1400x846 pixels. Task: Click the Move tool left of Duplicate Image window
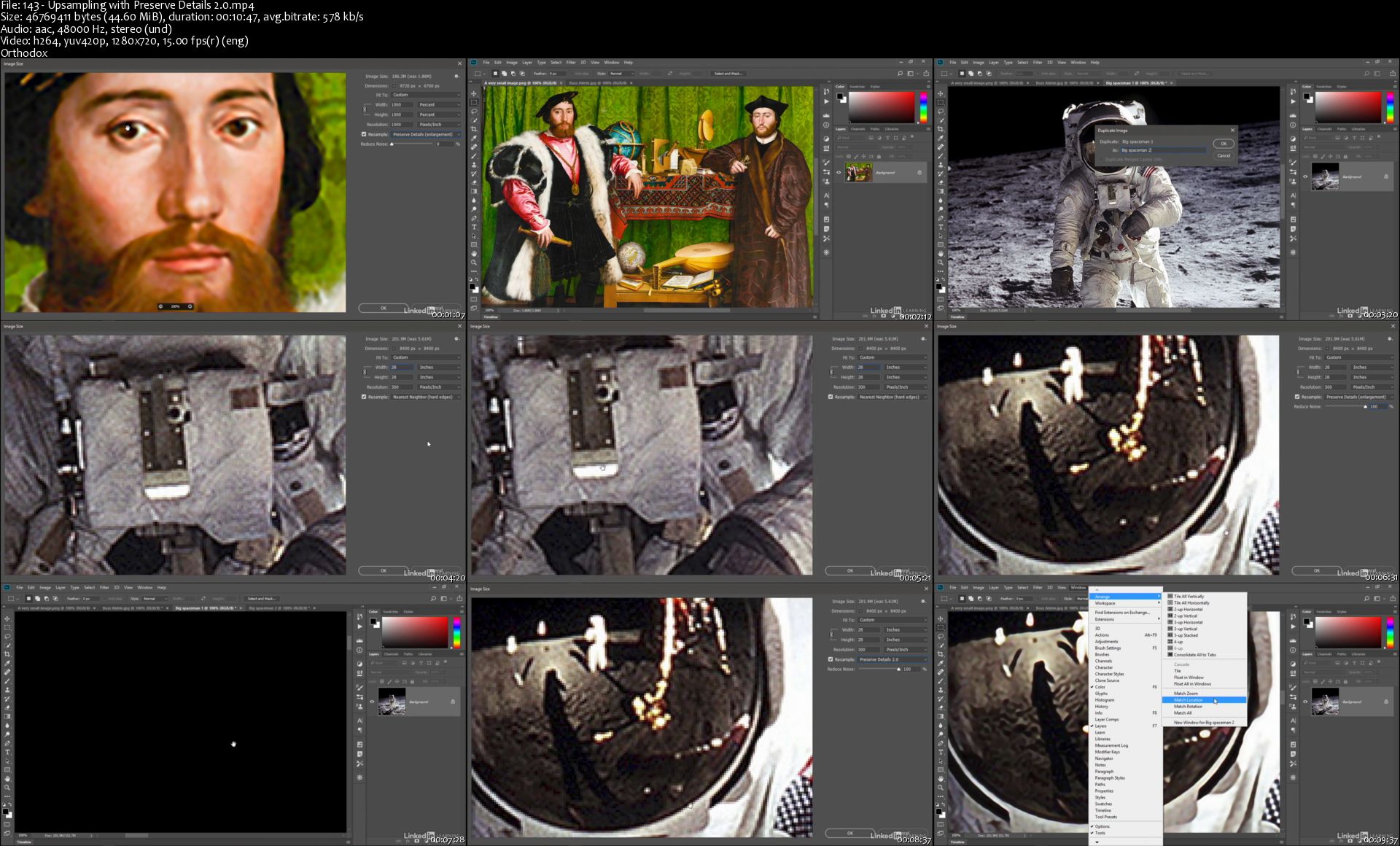click(x=941, y=93)
